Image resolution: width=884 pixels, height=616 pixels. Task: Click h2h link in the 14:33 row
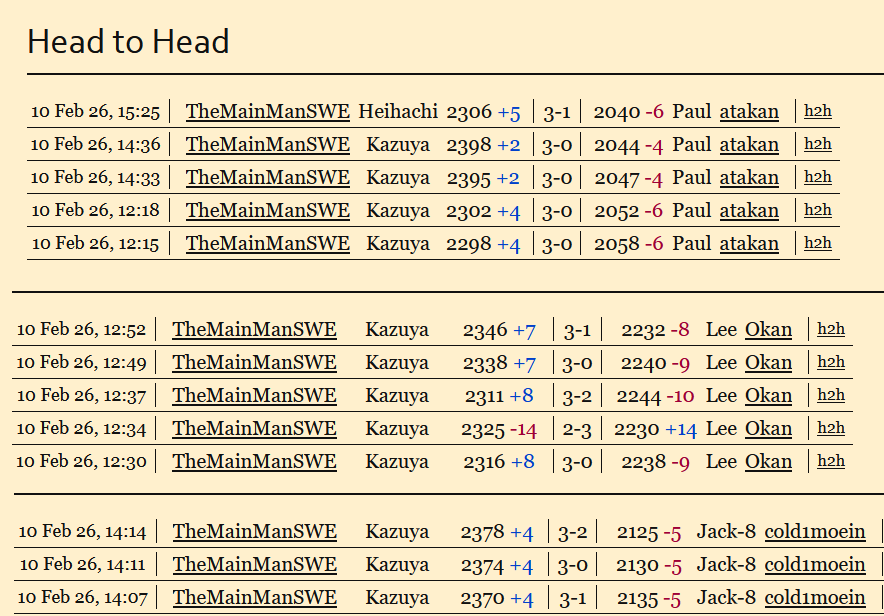(817, 177)
